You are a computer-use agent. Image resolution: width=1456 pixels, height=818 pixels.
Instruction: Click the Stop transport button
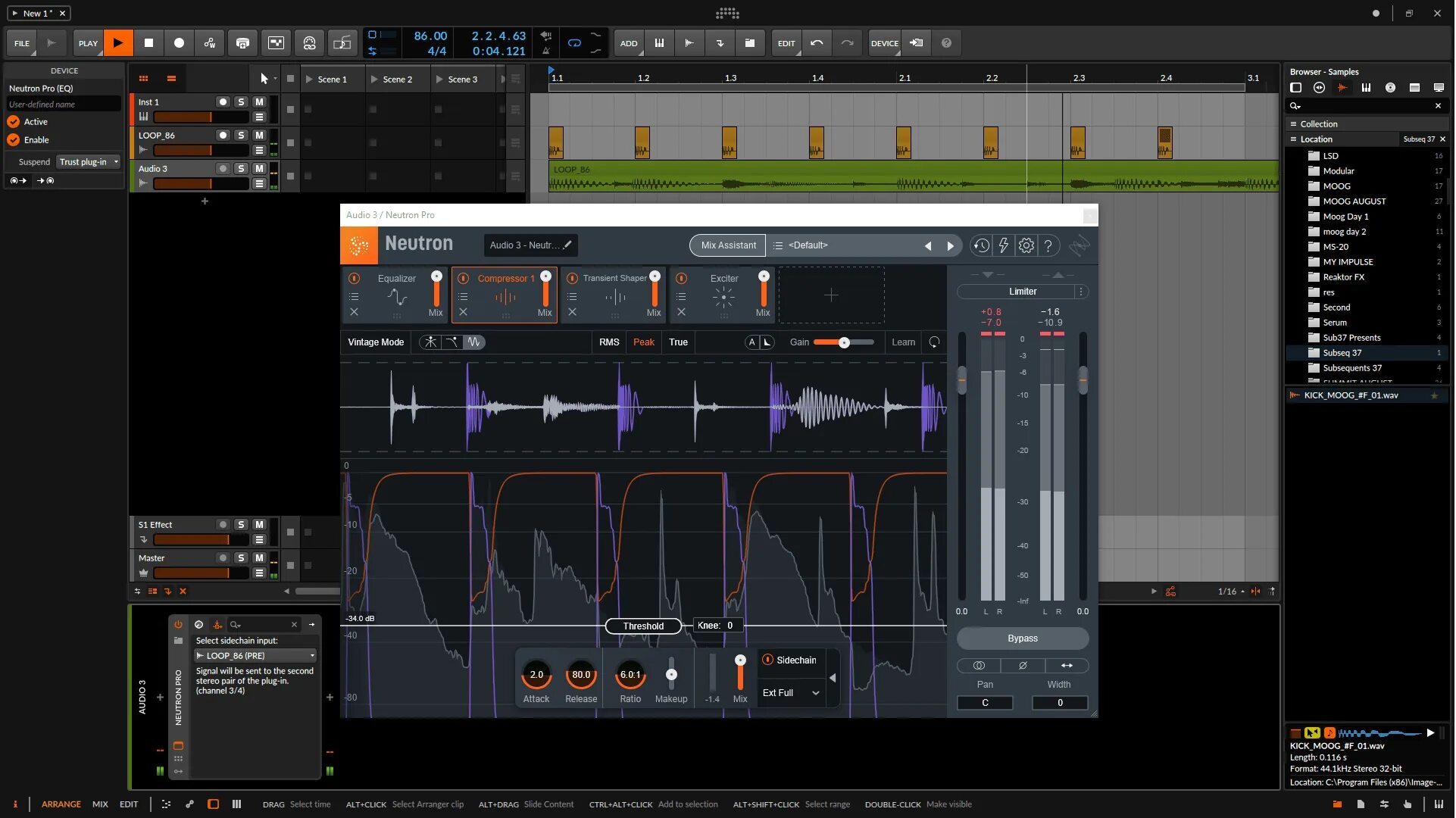click(x=148, y=43)
